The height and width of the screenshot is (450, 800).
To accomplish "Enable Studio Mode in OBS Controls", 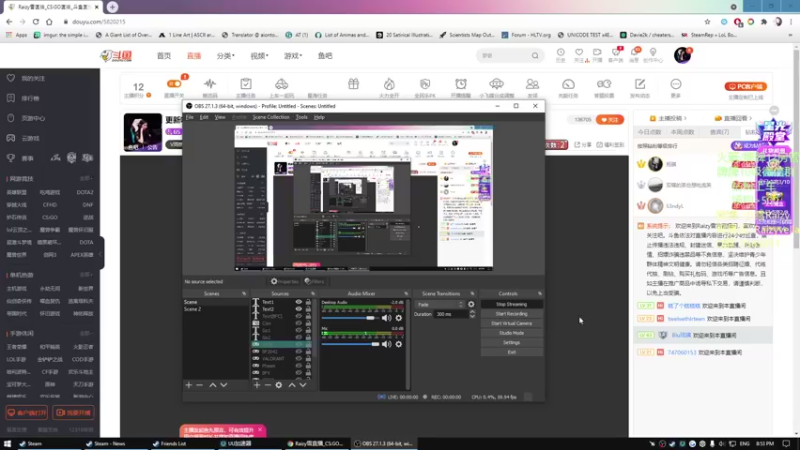I will click(511, 333).
